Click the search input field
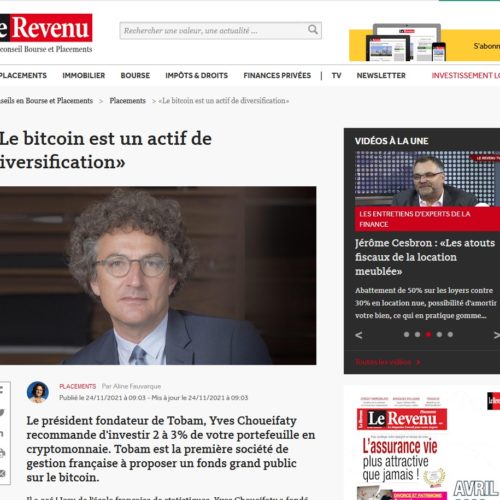Viewport: 500px width, 500px height. pos(213,31)
